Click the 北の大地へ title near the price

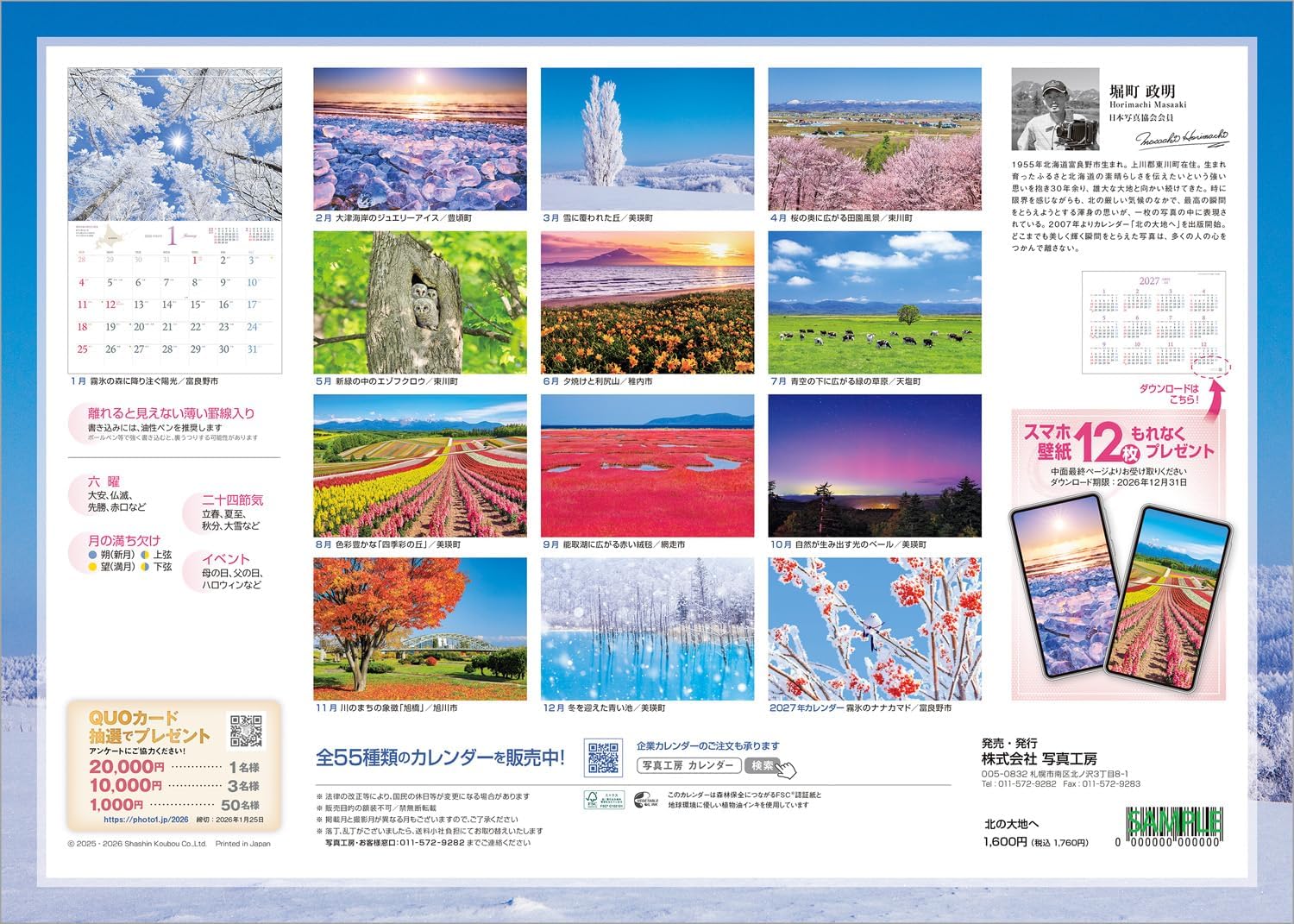click(x=1012, y=824)
